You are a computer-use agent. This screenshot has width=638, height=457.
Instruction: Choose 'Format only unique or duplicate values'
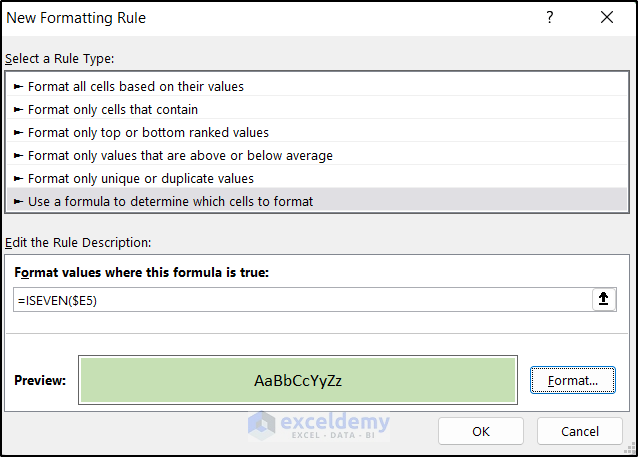click(140, 179)
